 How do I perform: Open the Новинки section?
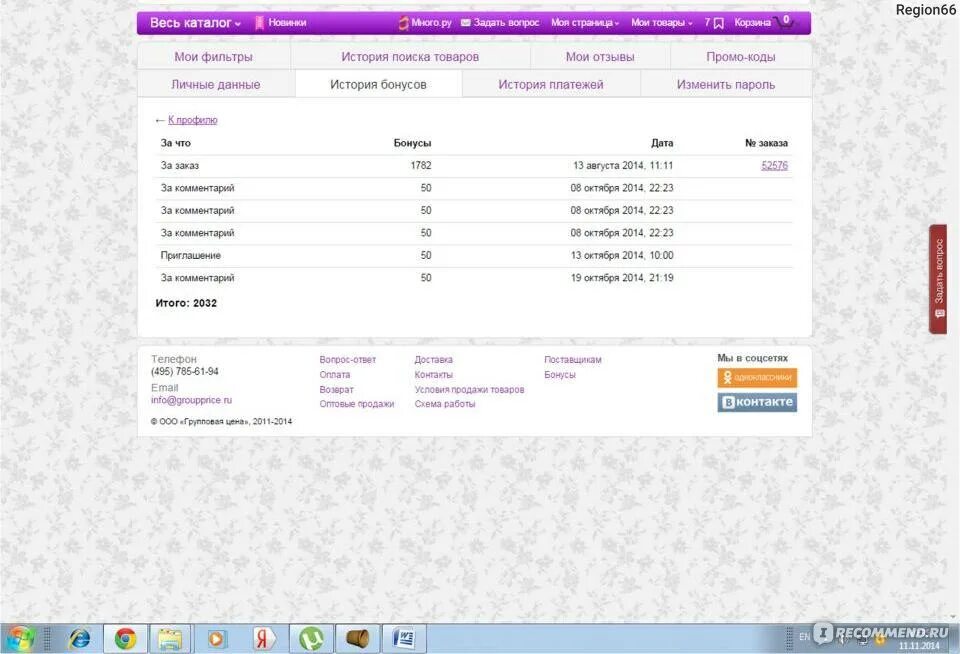coord(280,23)
